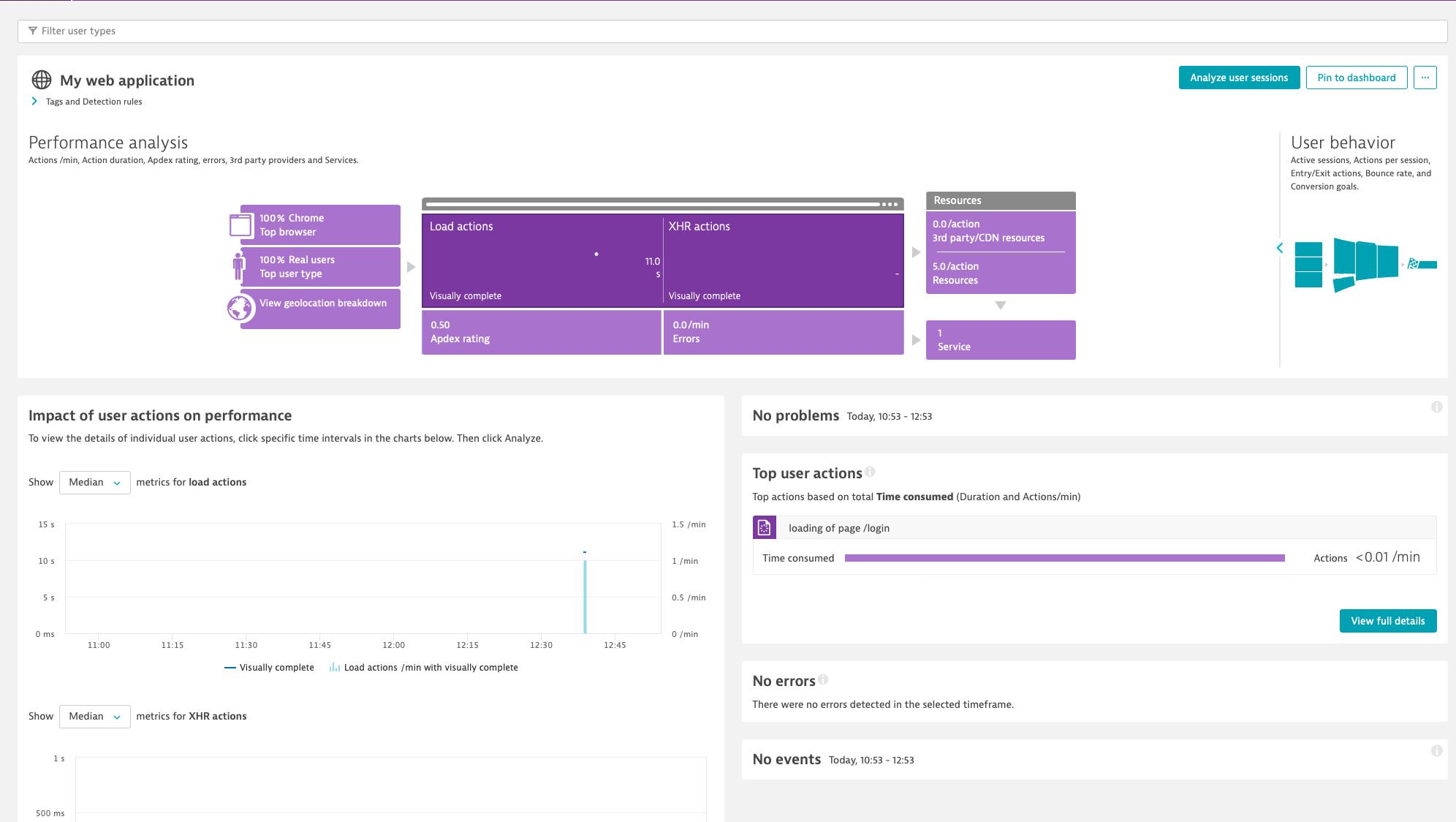The width and height of the screenshot is (1456, 822).
Task: Click Pin to dashboard
Action: point(1356,77)
